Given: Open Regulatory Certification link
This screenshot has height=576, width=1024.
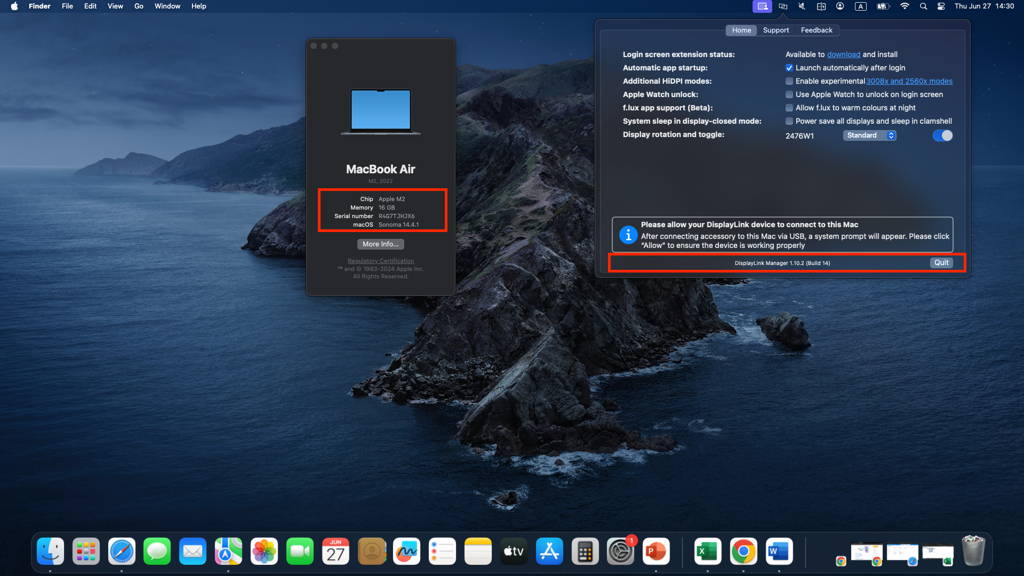Looking at the screenshot, I should coord(380,261).
